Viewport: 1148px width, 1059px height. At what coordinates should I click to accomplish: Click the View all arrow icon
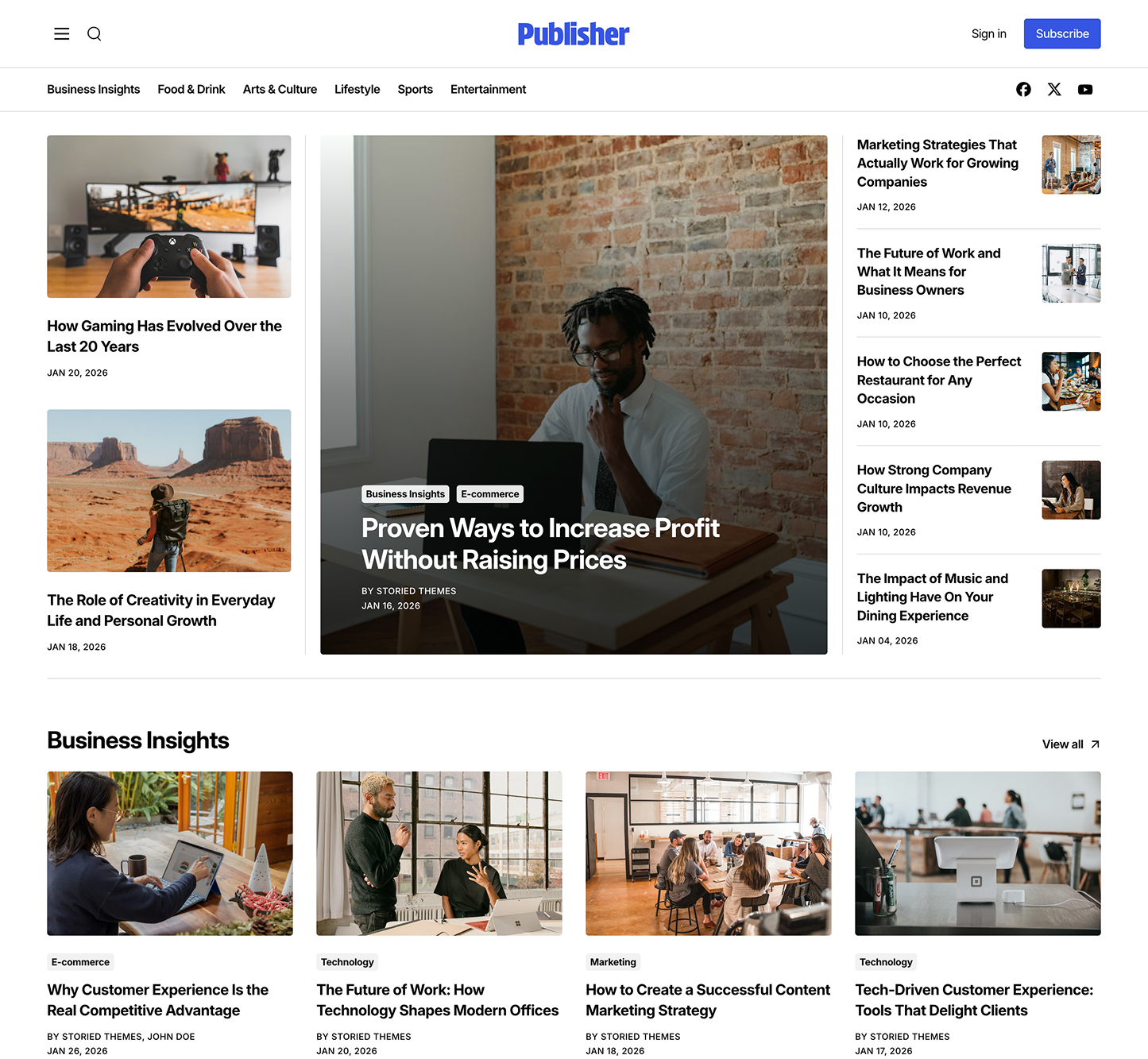[x=1095, y=744]
